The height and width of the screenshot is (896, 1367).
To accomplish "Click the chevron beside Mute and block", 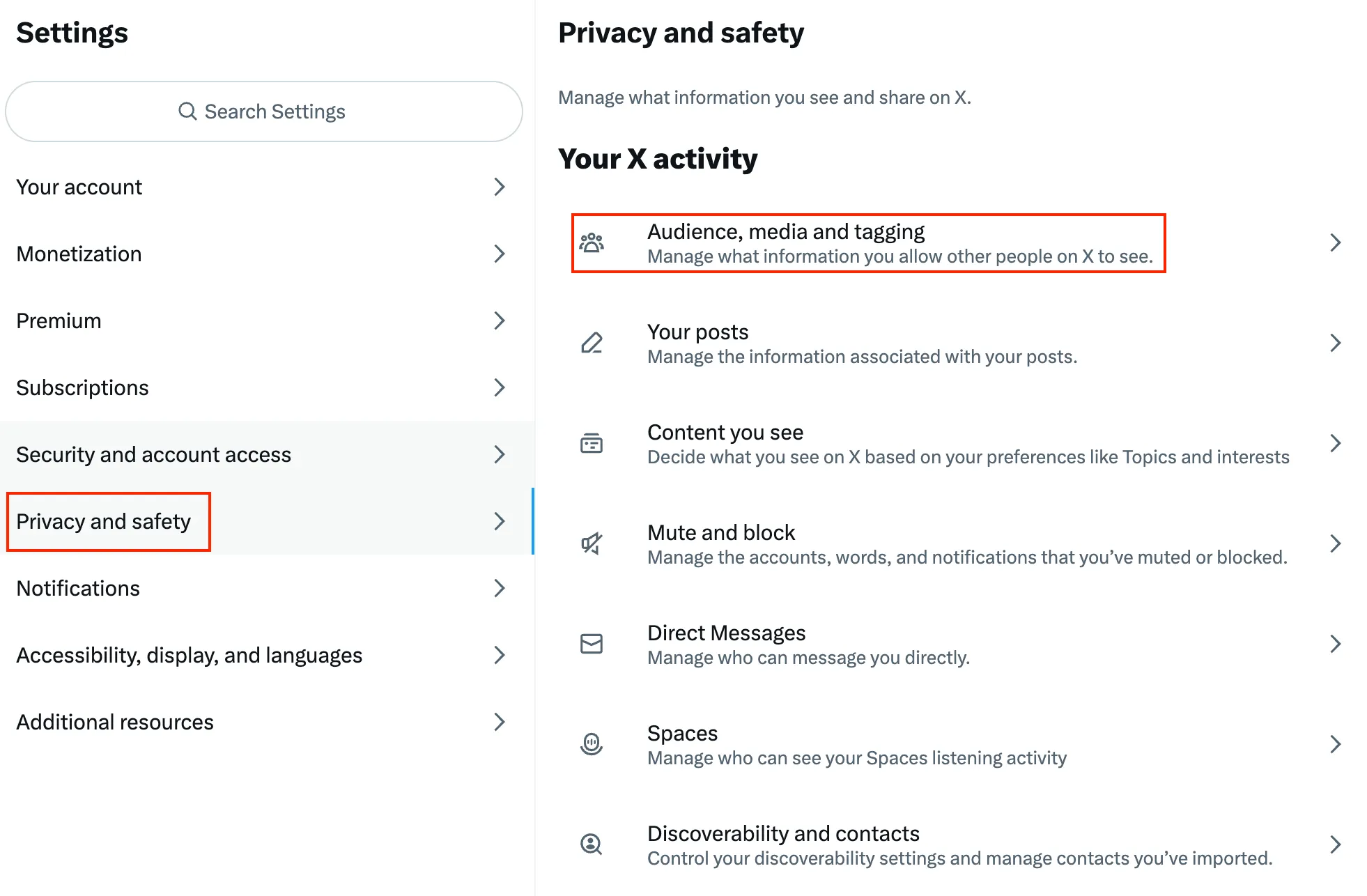I will pyautogui.click(x=1335, y=543).
